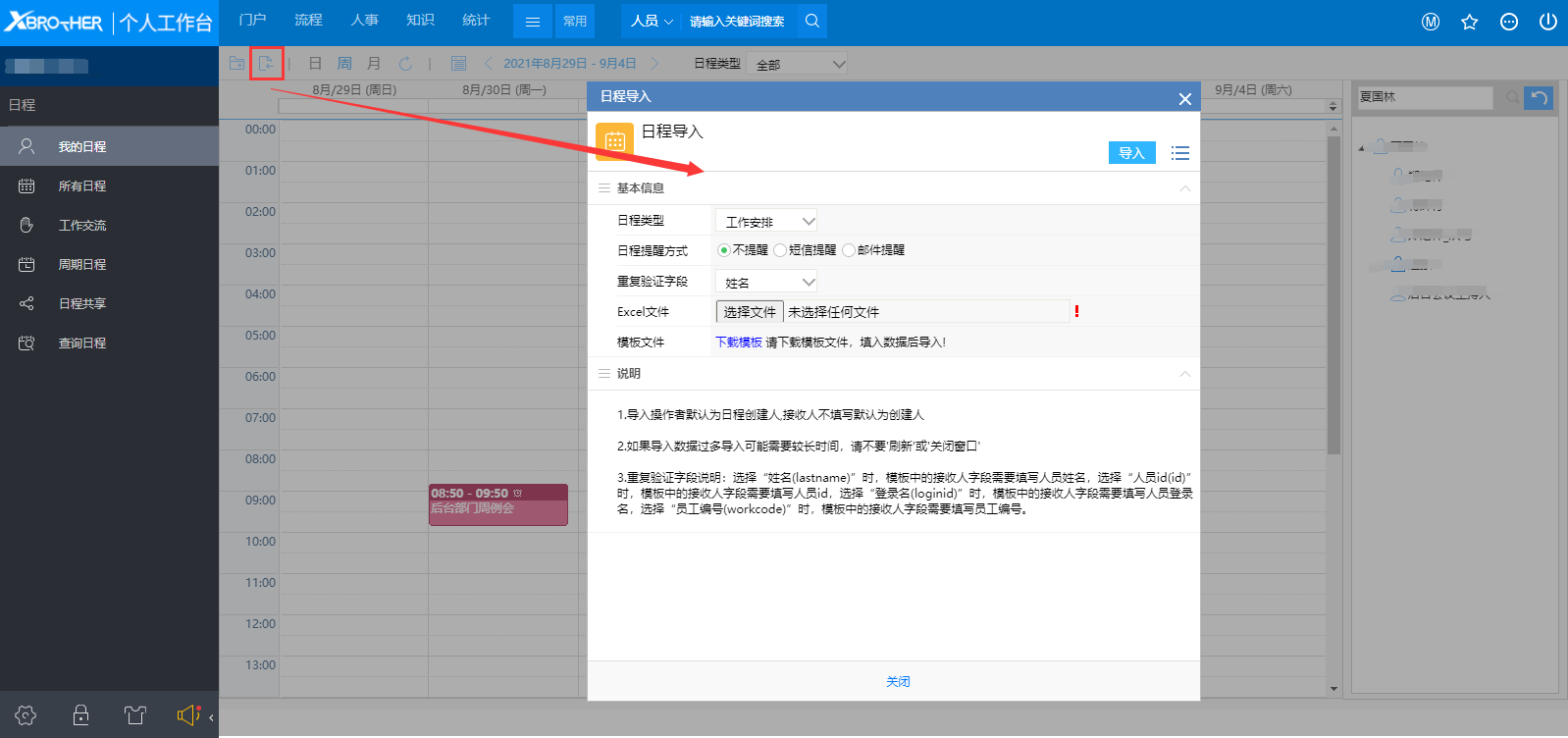1568x738 pixels.
Task: Click the 选择文件 file chooser button
Action: click(750, 312)
